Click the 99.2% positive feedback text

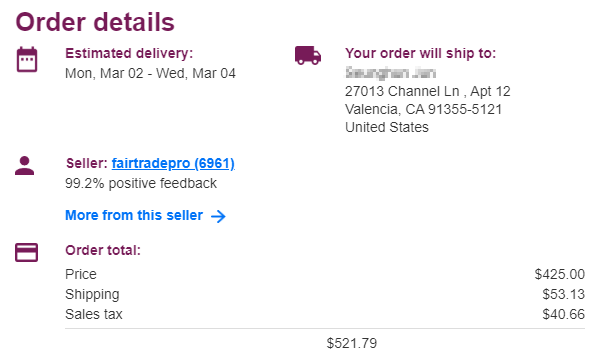[x=141, y=183]
